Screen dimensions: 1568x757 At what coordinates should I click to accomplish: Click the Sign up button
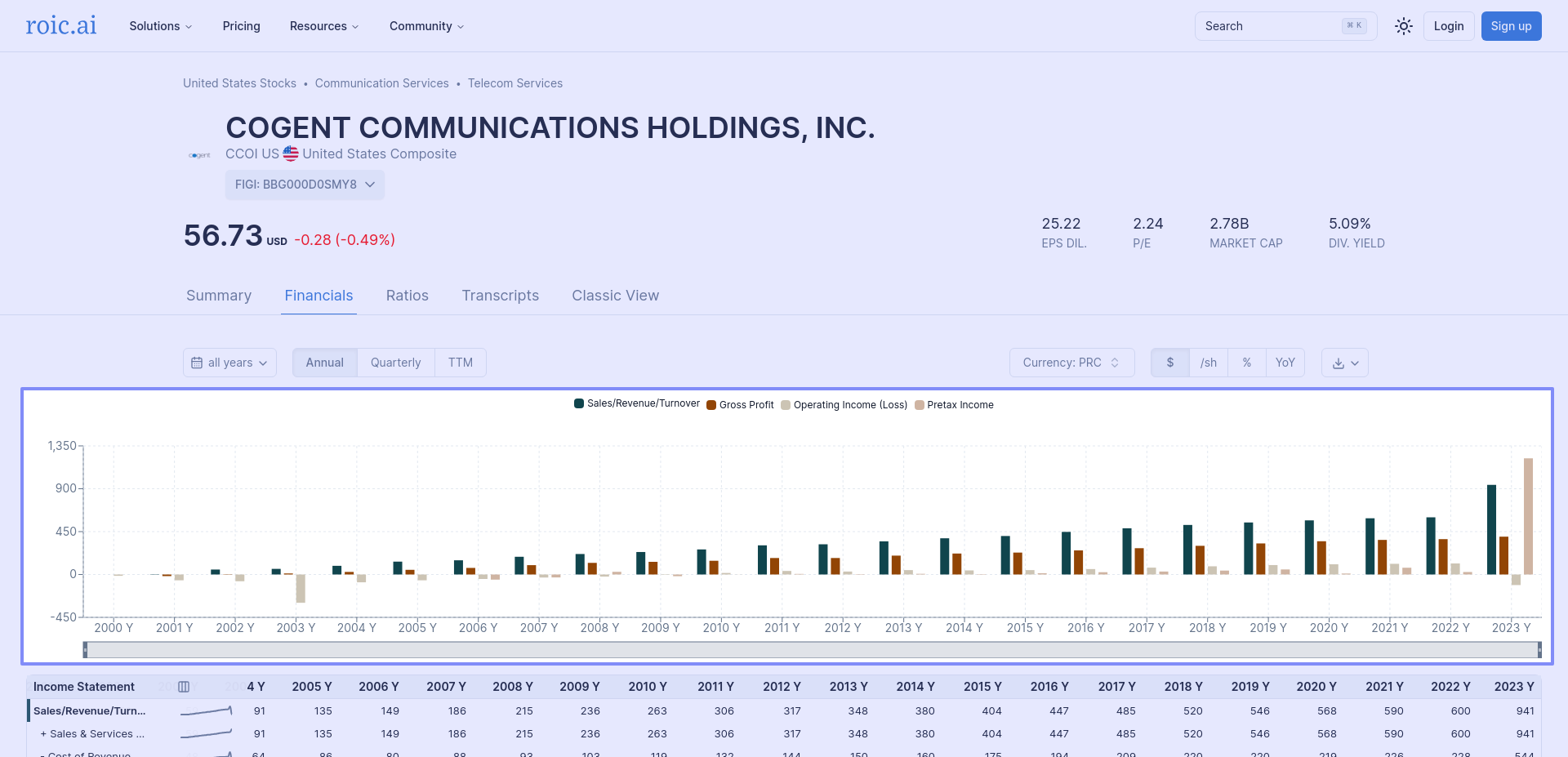(x=1511, y=26)
